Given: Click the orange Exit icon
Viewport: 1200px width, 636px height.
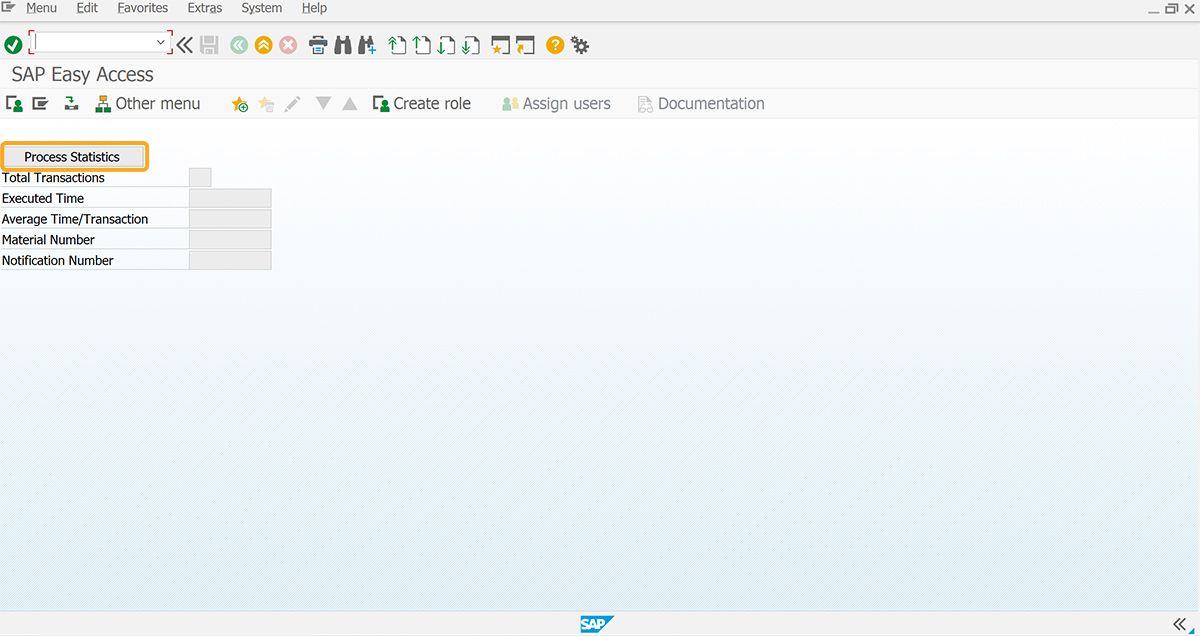Looking at the screenshot, I should click(x=263, y=45).
